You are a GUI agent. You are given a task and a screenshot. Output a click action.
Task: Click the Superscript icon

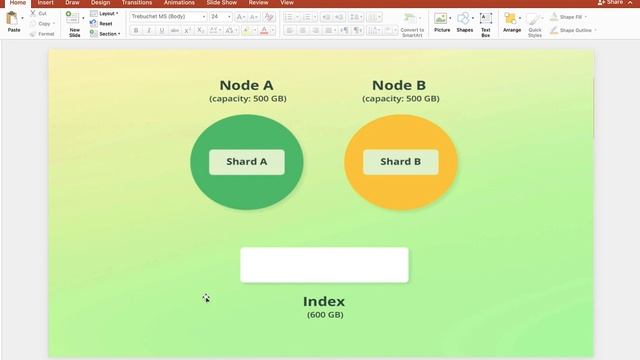(187, 31)
